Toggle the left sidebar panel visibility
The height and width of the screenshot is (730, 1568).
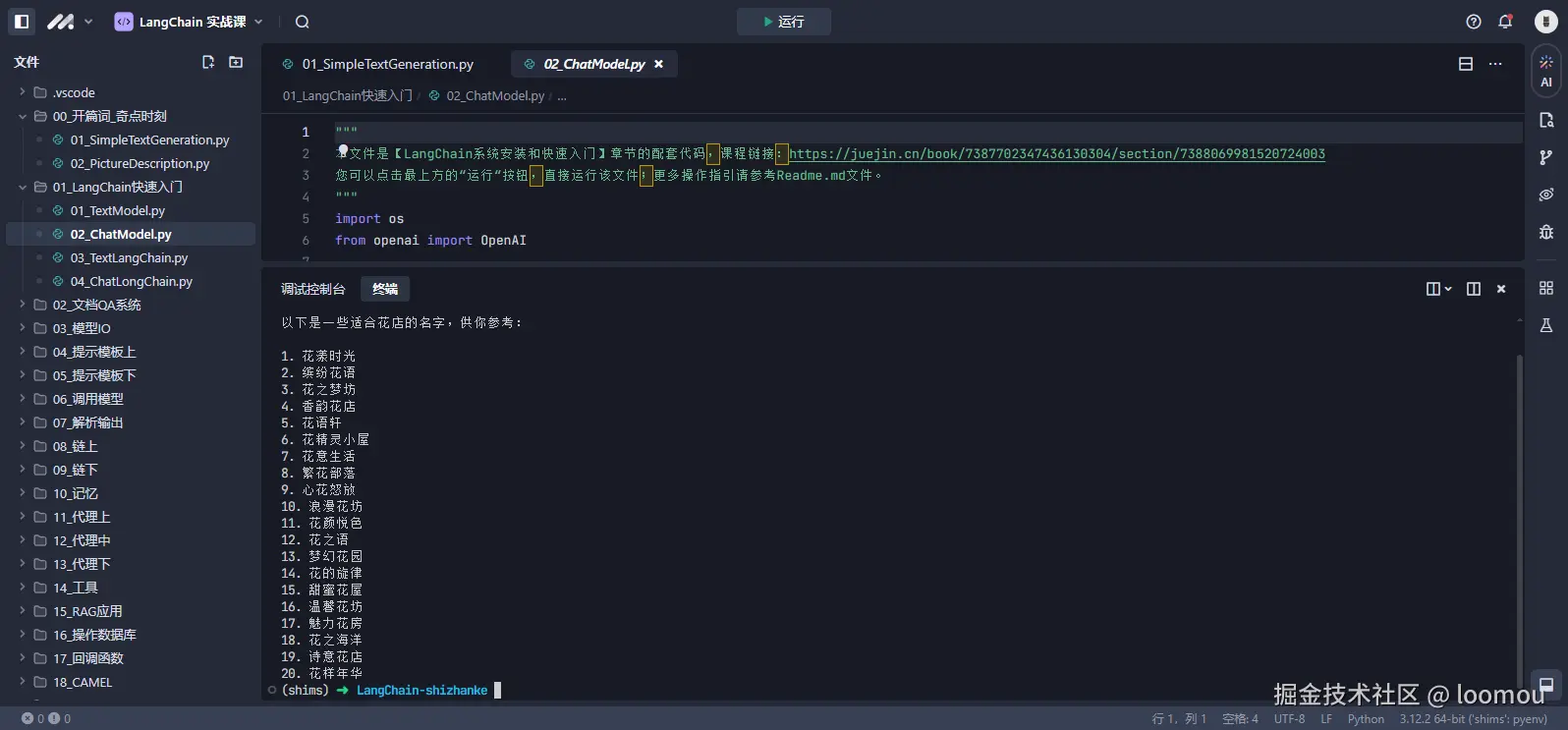[22, 22]
